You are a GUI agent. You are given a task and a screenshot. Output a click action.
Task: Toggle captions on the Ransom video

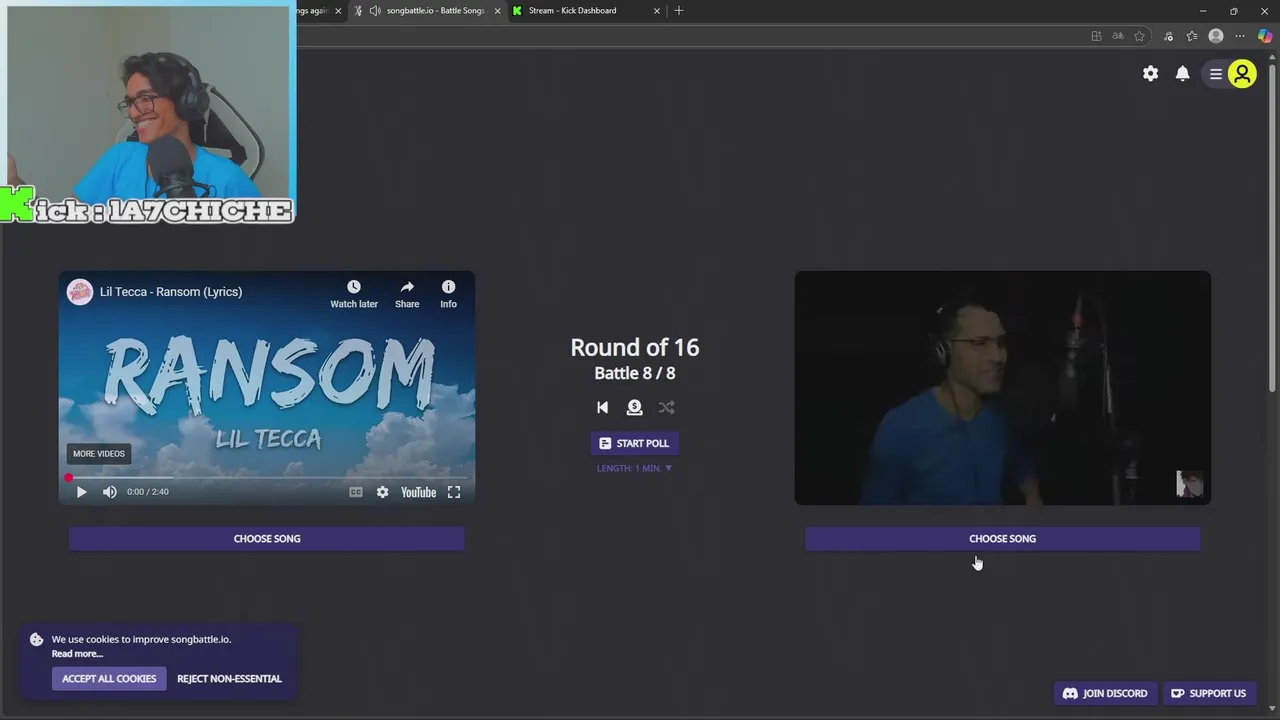(x=355, y=492)
